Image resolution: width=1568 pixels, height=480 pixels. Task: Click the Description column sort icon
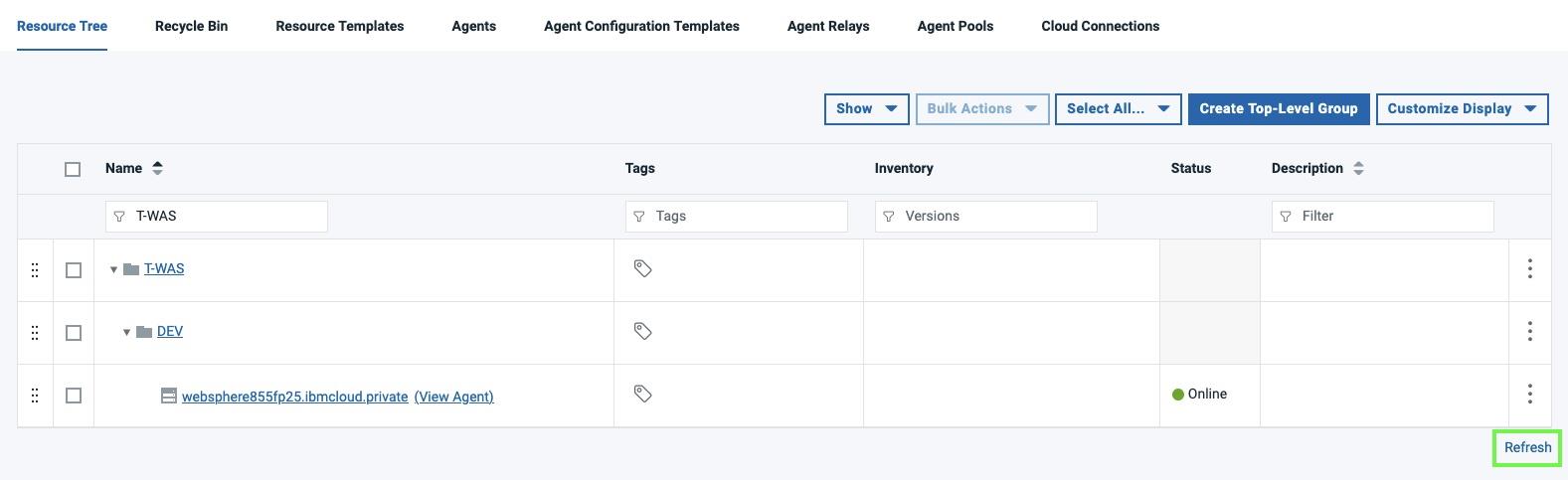pos(1358,168)
